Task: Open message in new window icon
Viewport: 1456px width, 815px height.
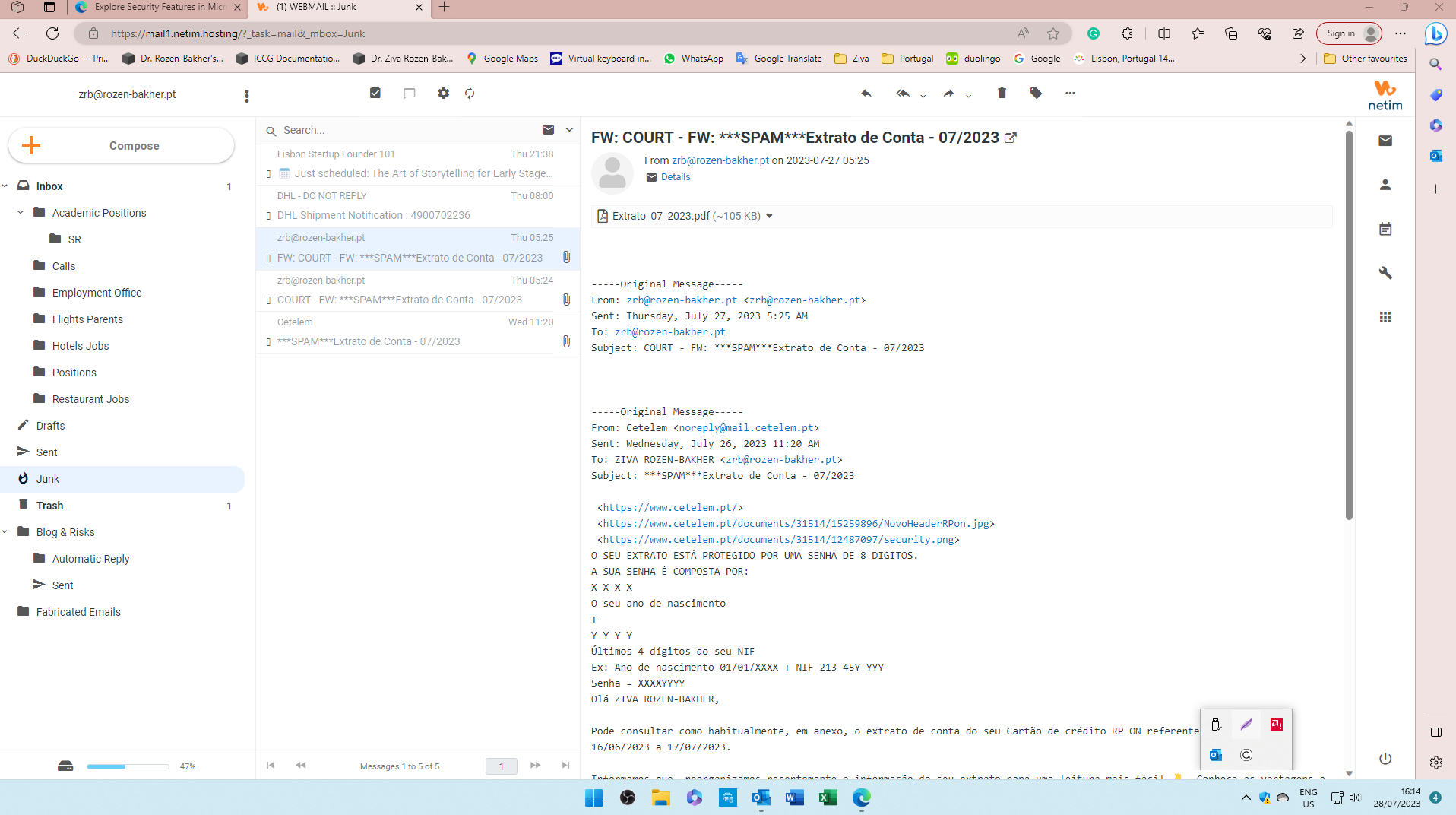Action: point(1011,138)
